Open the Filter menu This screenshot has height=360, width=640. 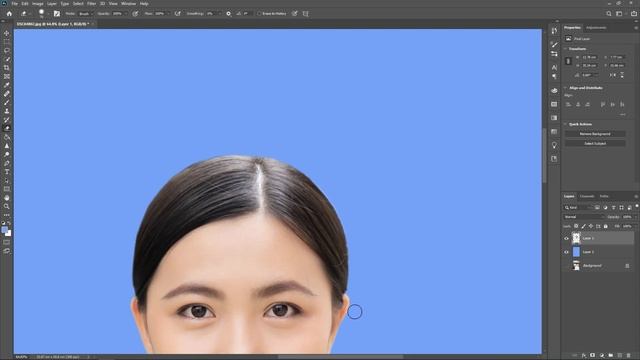[x=91, y=4]
